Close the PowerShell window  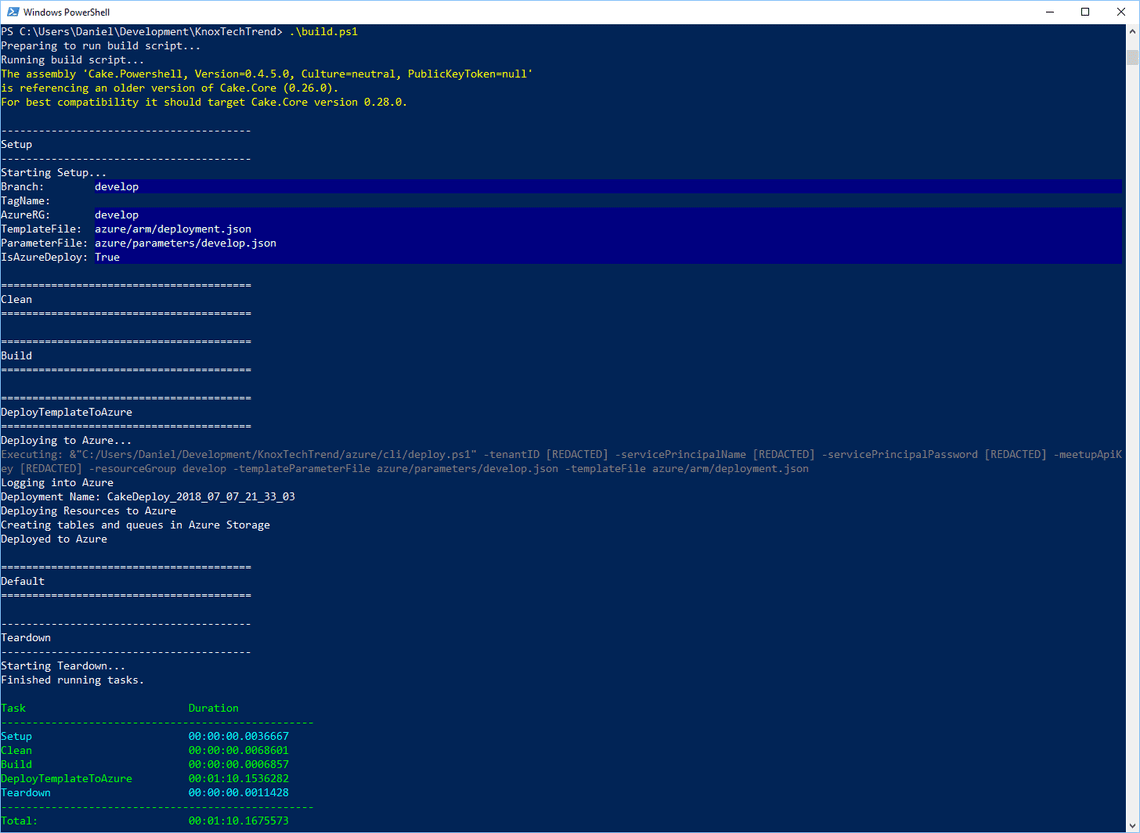point(1121,11)
